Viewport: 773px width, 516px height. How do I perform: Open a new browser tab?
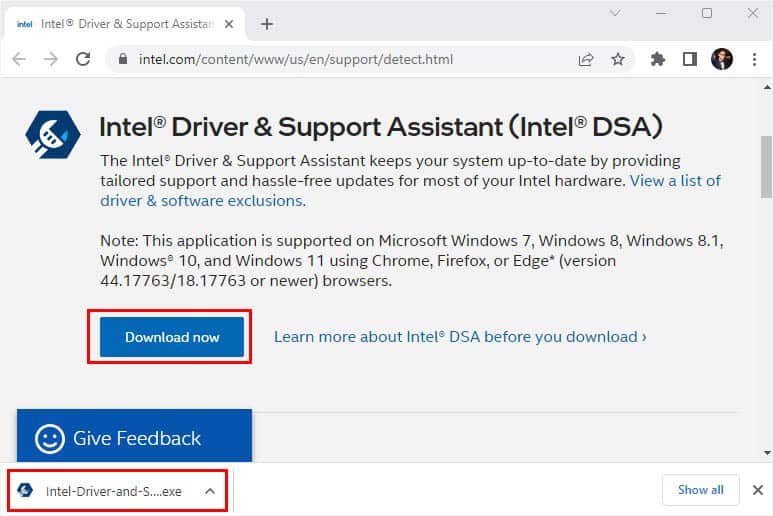click(267, 24)
